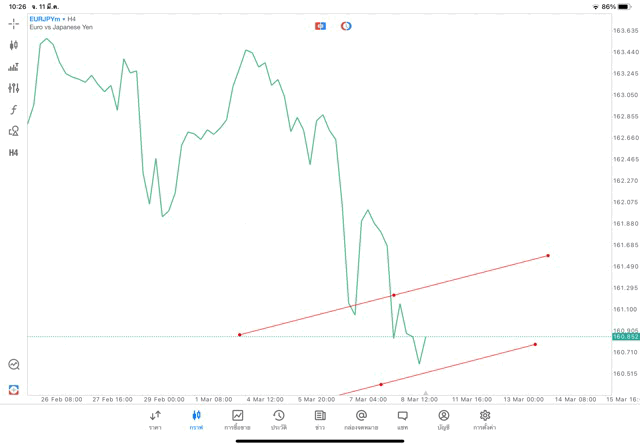Open the H4 timeframe selector

click(x=13, y=153)
